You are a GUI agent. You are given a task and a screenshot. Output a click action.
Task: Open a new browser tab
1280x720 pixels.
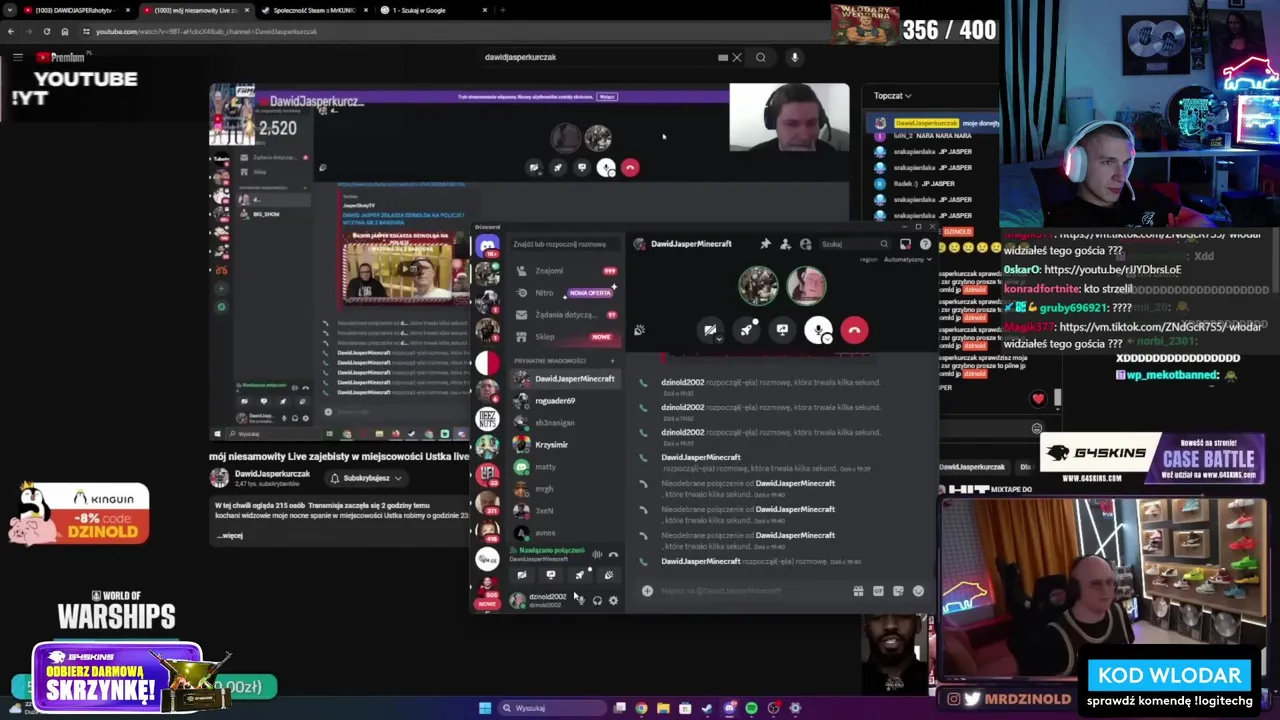pos(503,10)
